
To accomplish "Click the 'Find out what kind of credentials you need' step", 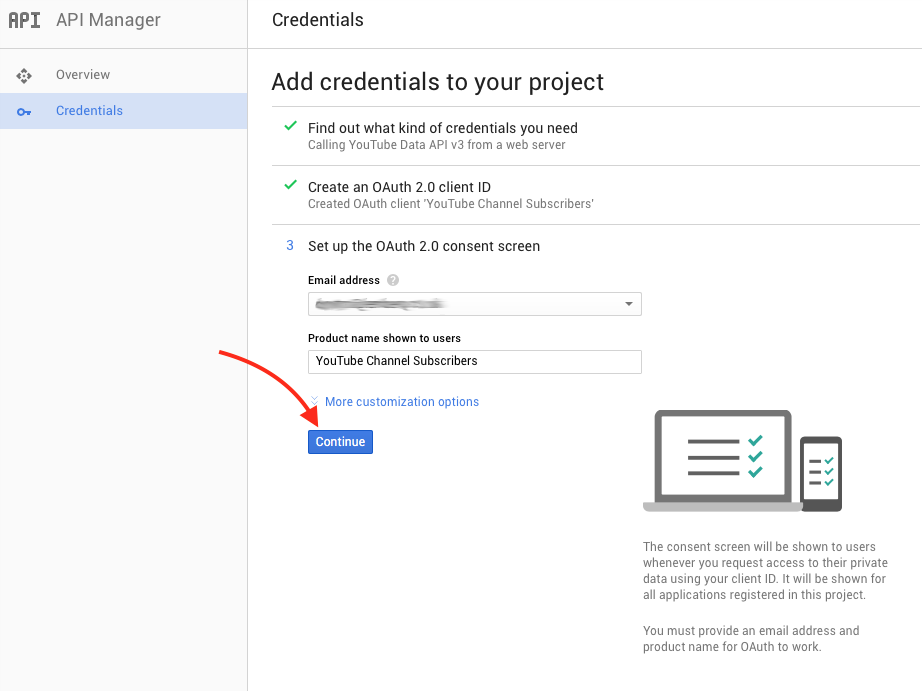I will point(443,128).
